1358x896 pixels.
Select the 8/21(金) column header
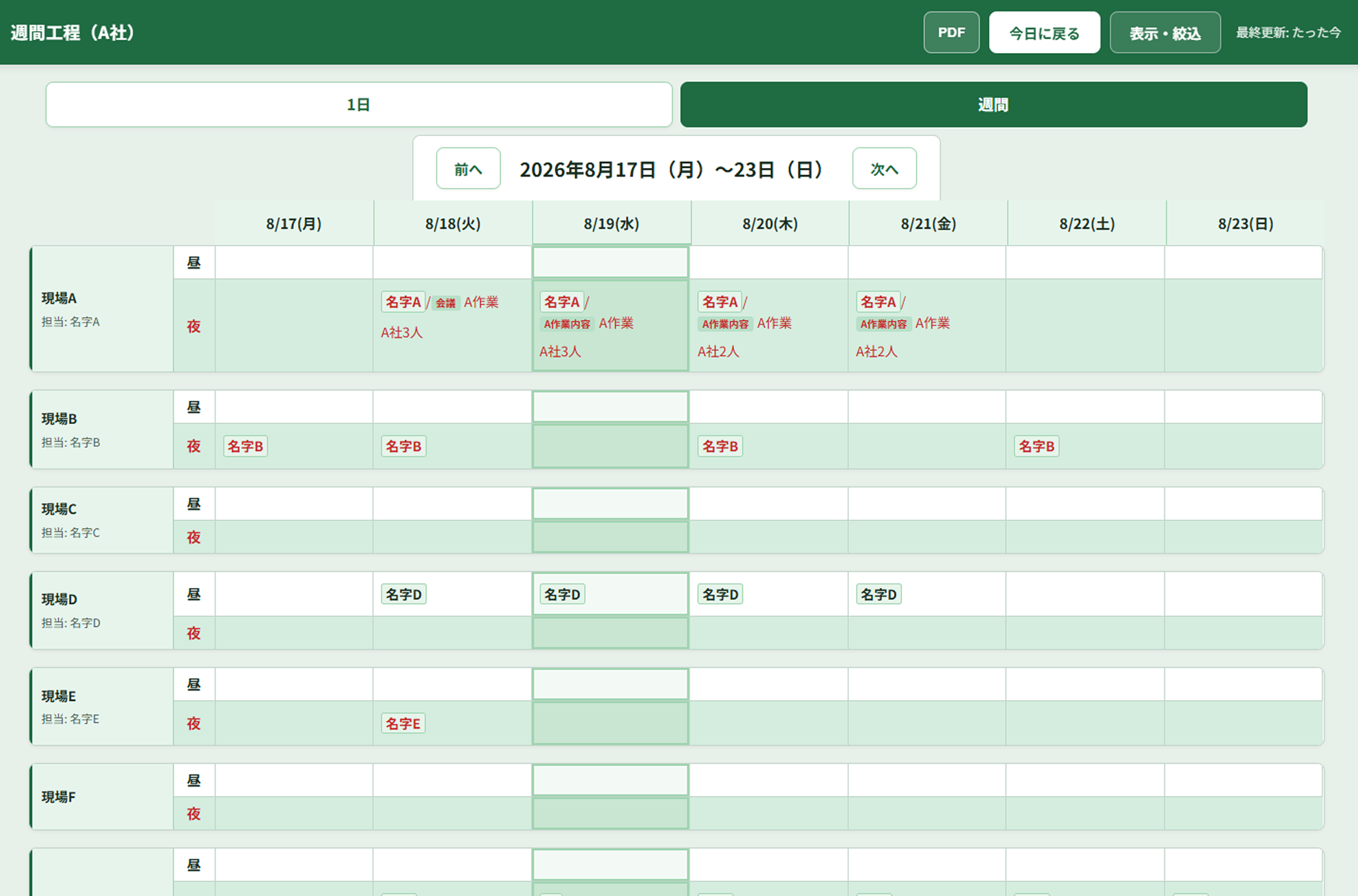coord(928,224)
